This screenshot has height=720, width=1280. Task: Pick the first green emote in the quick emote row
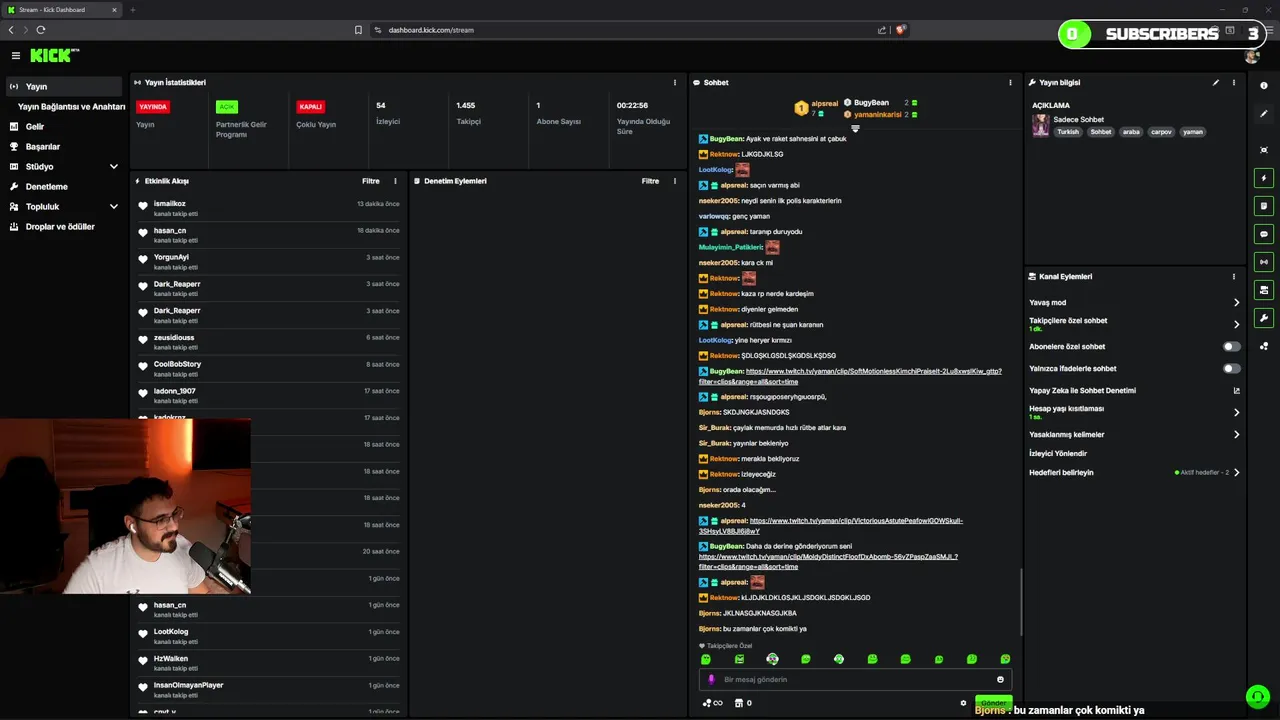pos(706,659)
